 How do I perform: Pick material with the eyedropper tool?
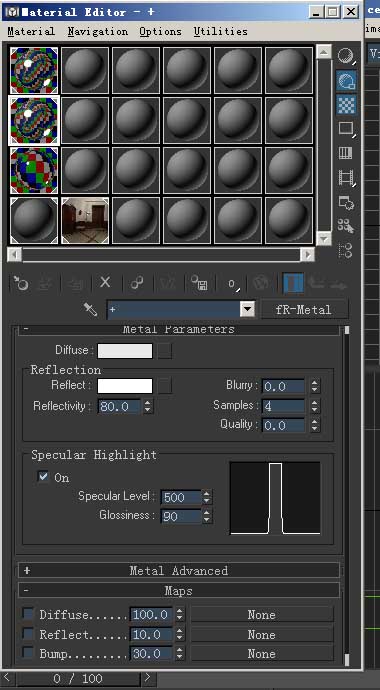tap(90, 309)
